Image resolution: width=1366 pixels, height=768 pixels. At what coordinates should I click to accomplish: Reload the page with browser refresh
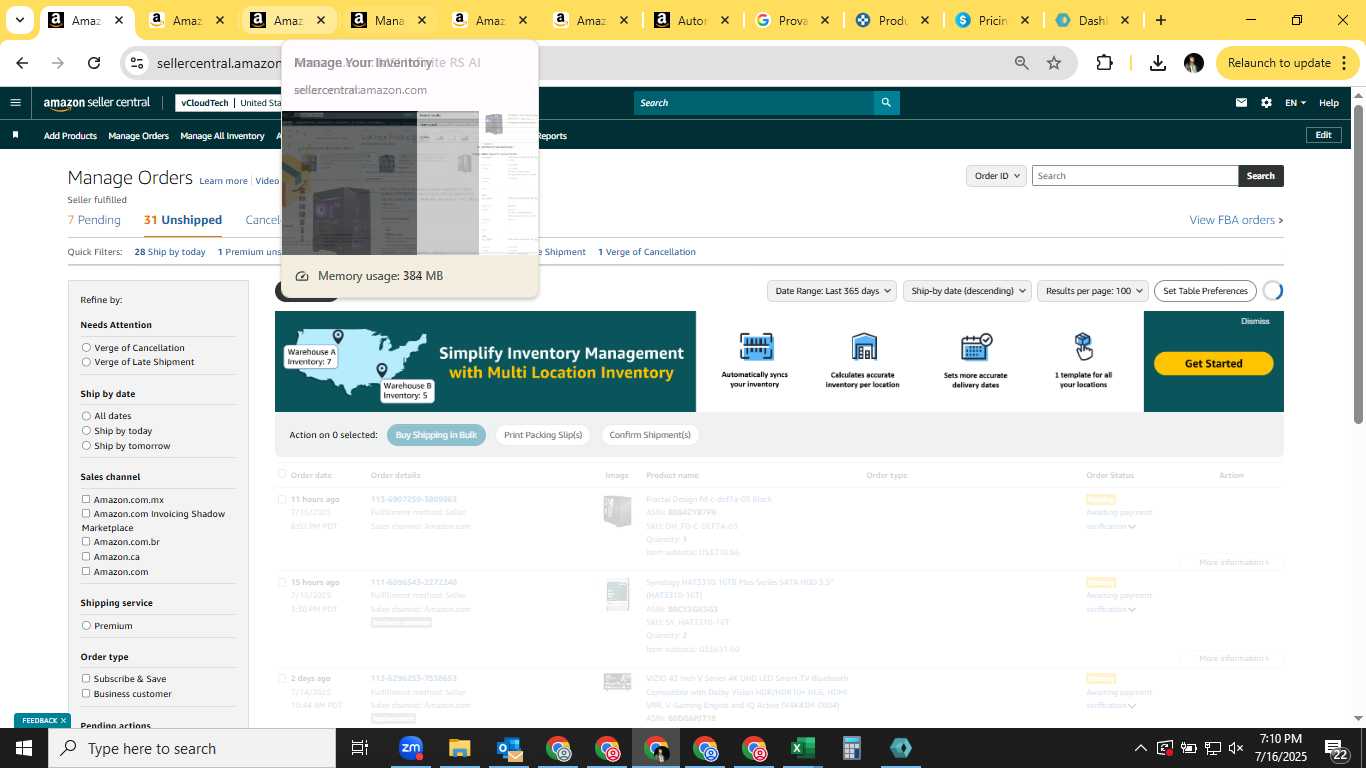click(x=94, y=63)
